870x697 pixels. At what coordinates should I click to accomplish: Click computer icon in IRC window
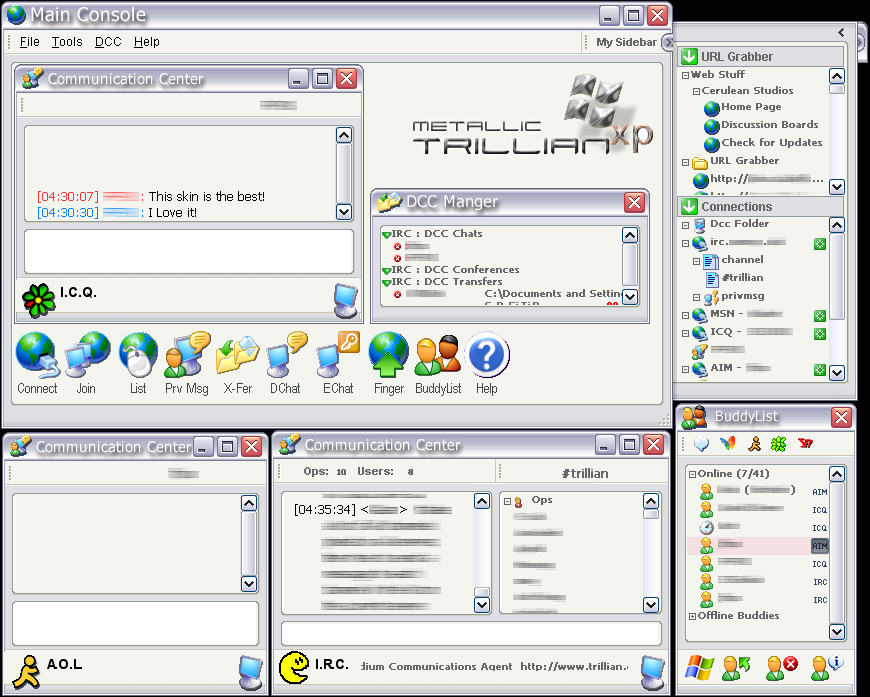[652, 672]
